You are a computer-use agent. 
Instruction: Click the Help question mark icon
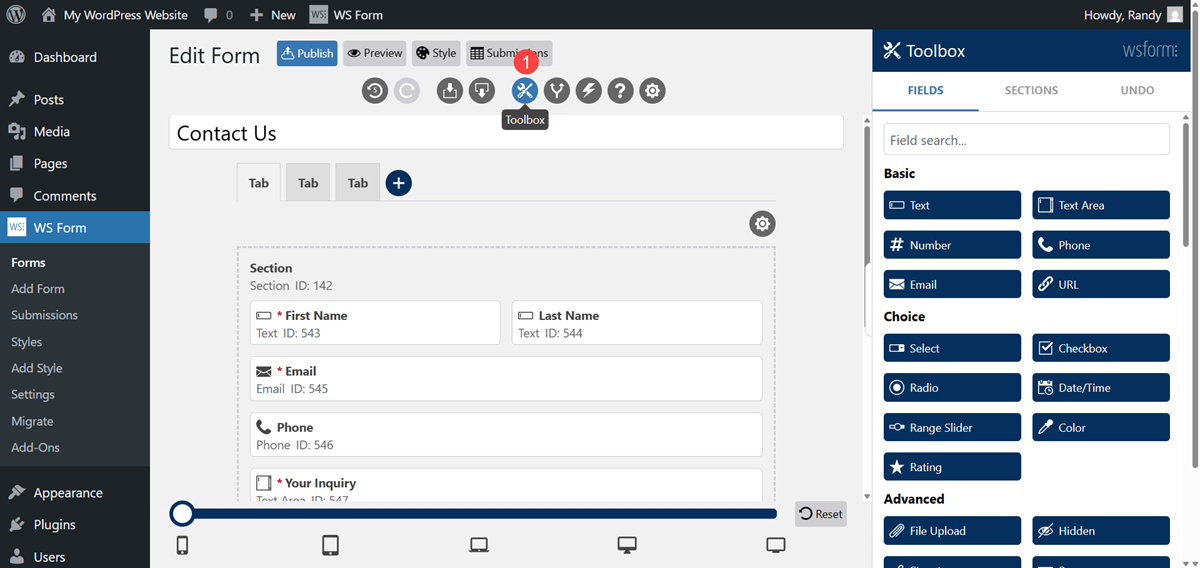[621, 91]
